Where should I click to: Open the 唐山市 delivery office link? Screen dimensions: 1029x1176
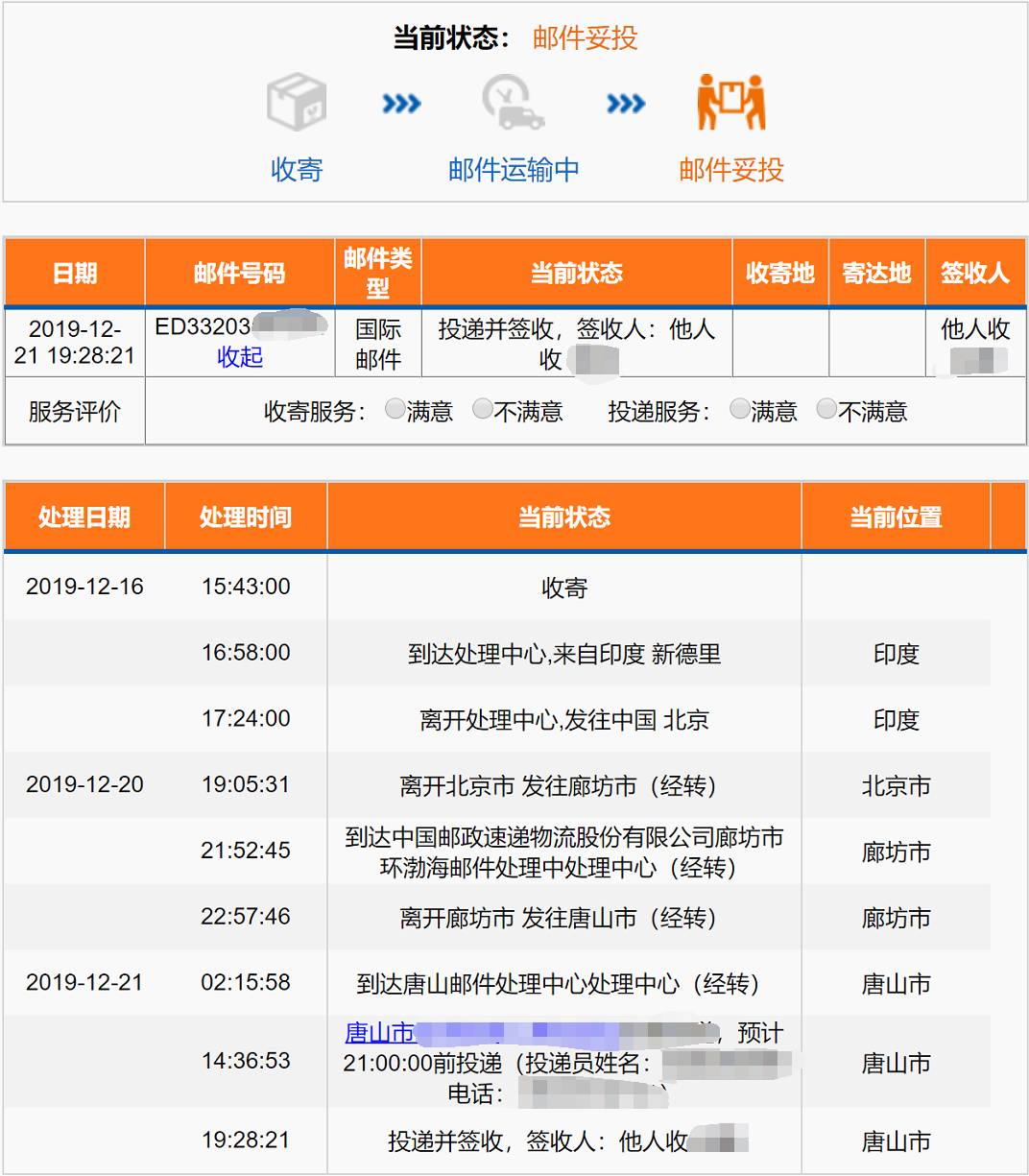click(380, 1033)
